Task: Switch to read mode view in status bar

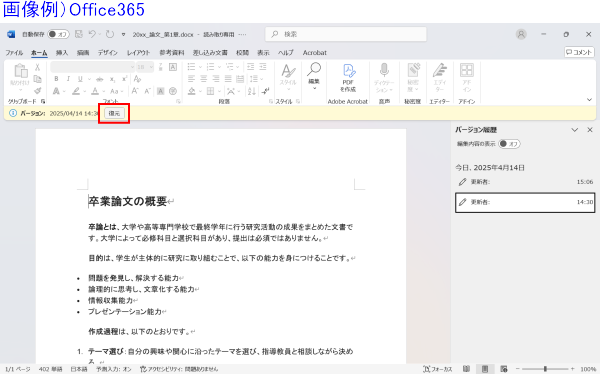Action: click(466, 369)
